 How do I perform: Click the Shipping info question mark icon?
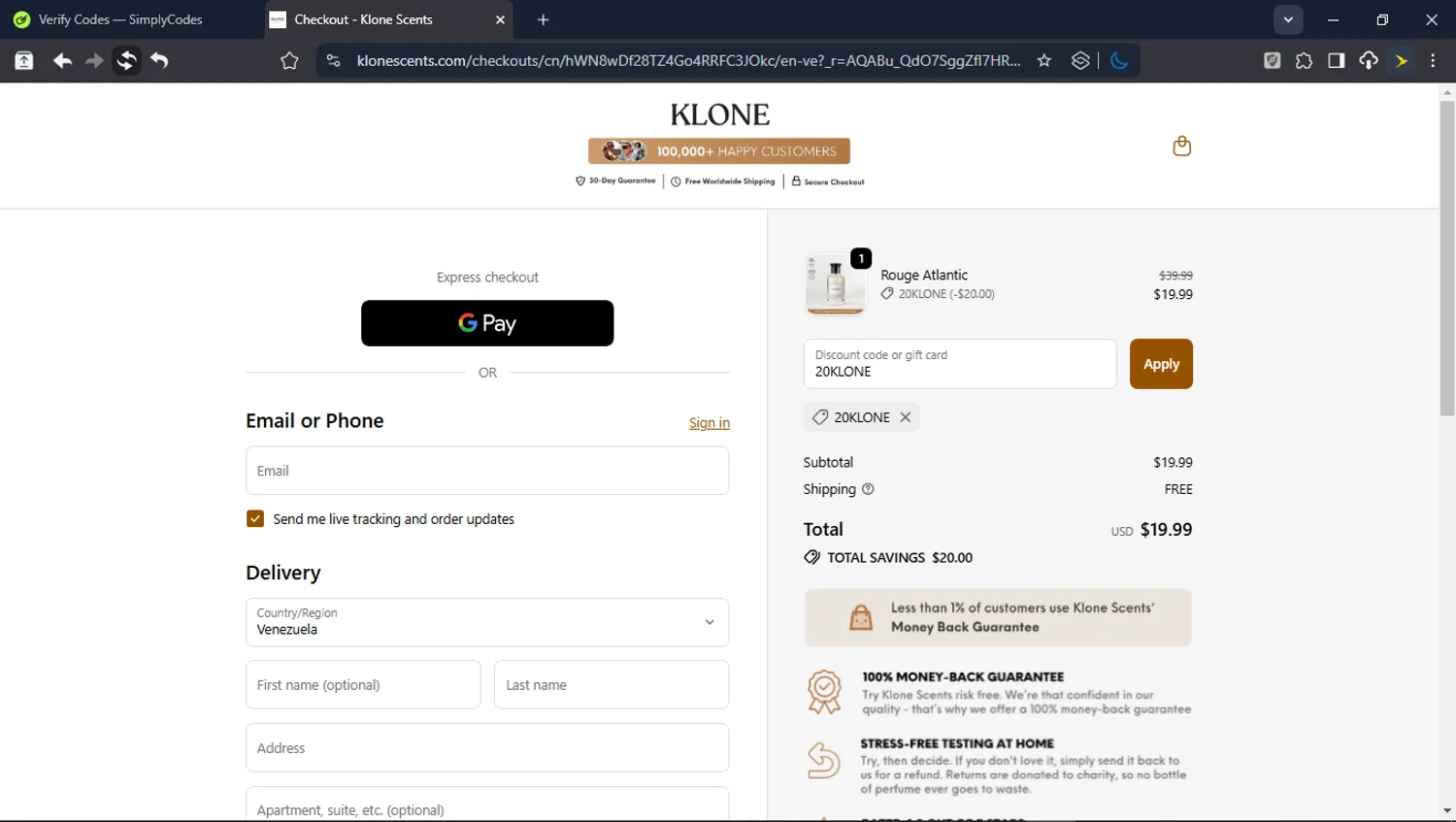pos(868,489)
